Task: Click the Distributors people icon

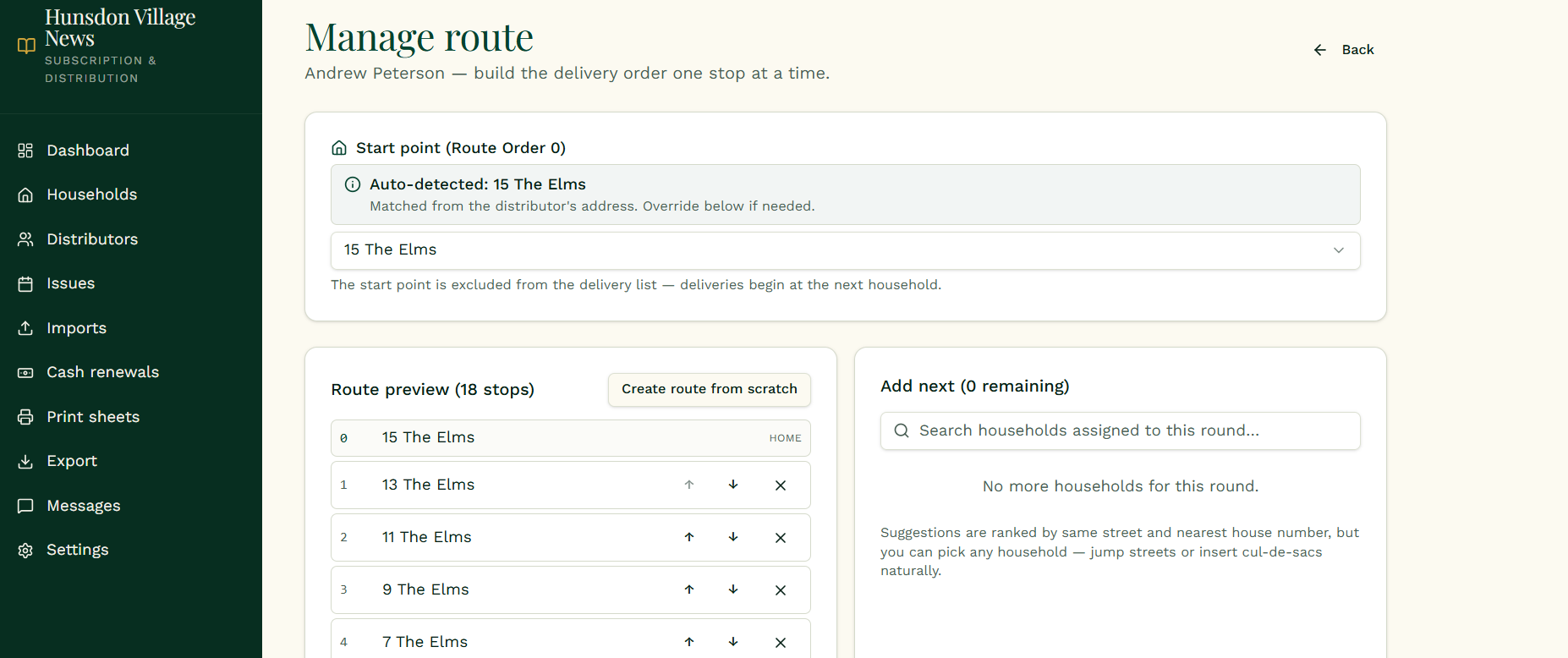Action: [25, 239]
